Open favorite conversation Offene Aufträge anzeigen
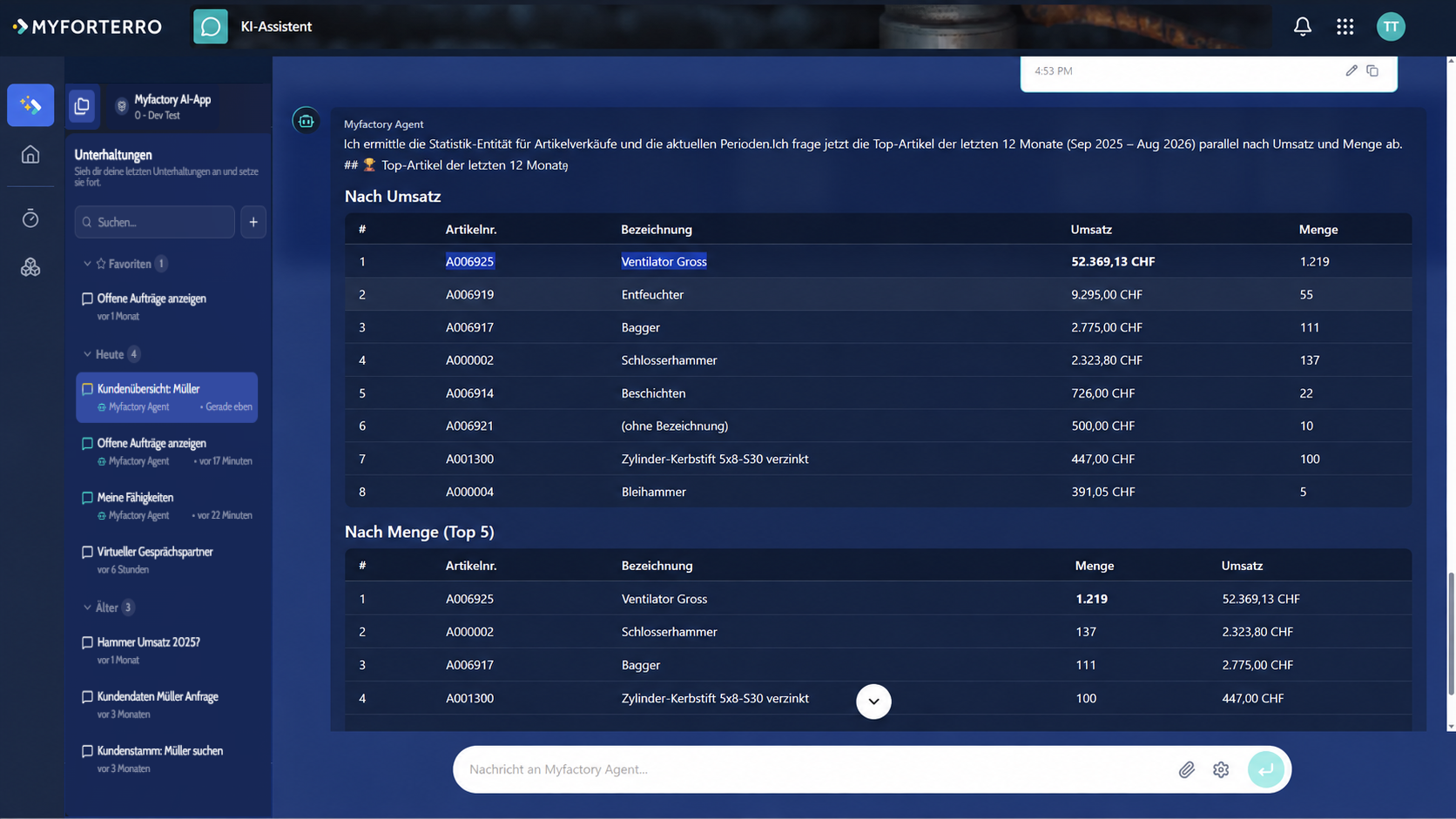Image resolution: width=1456 pixels, height=819 pixels. tap(166, 306)
